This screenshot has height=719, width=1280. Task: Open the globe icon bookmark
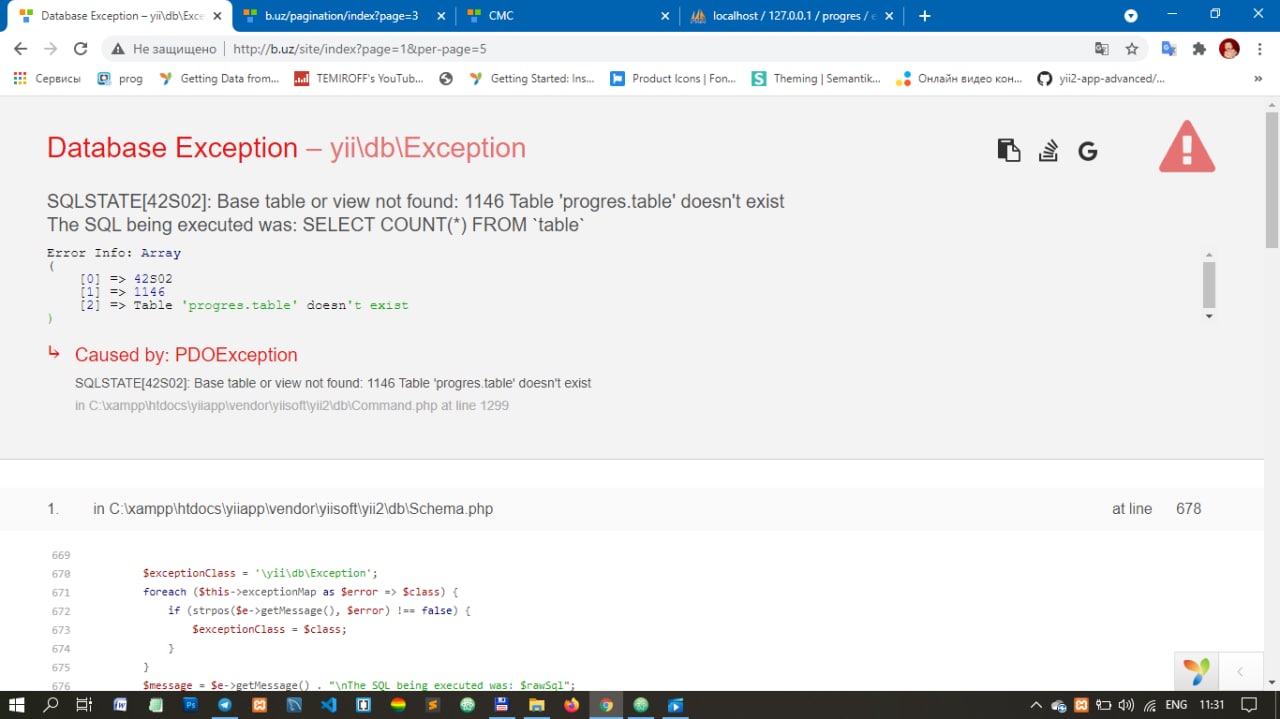tap(446, 78)
